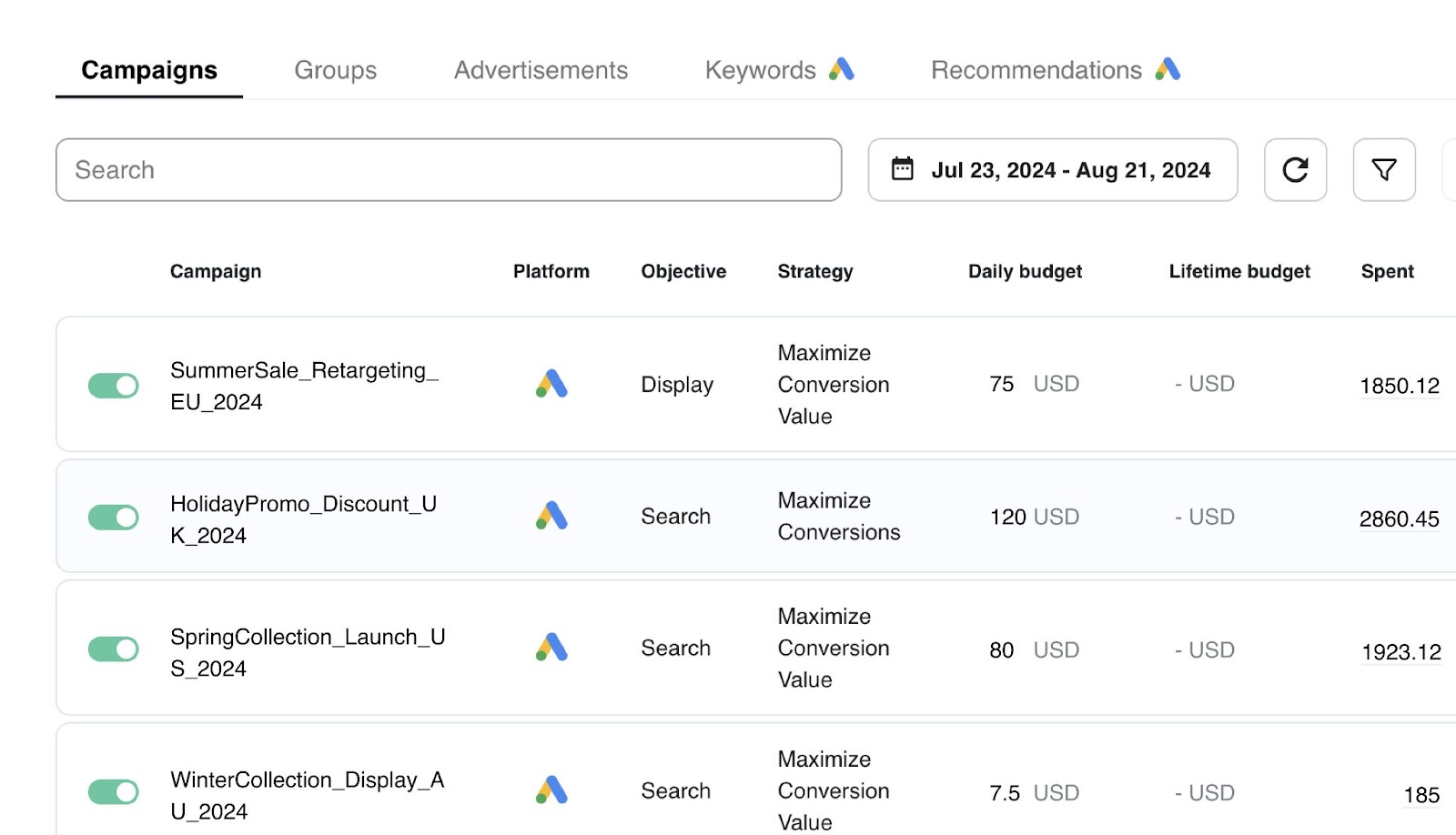The width and height of the screenshot is (1456, 835).
Task: Disable HolidayPromo_Discount_UK_2024 campaign switch
Action: click(x=114, y=518)
